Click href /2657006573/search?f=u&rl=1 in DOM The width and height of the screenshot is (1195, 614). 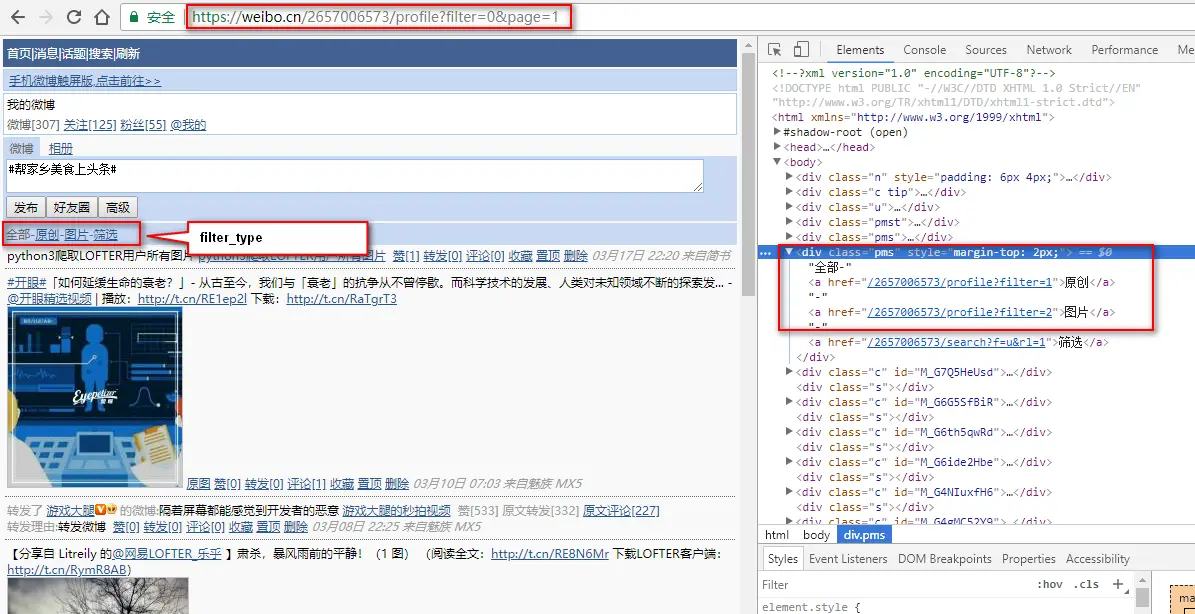pos(956,342)
